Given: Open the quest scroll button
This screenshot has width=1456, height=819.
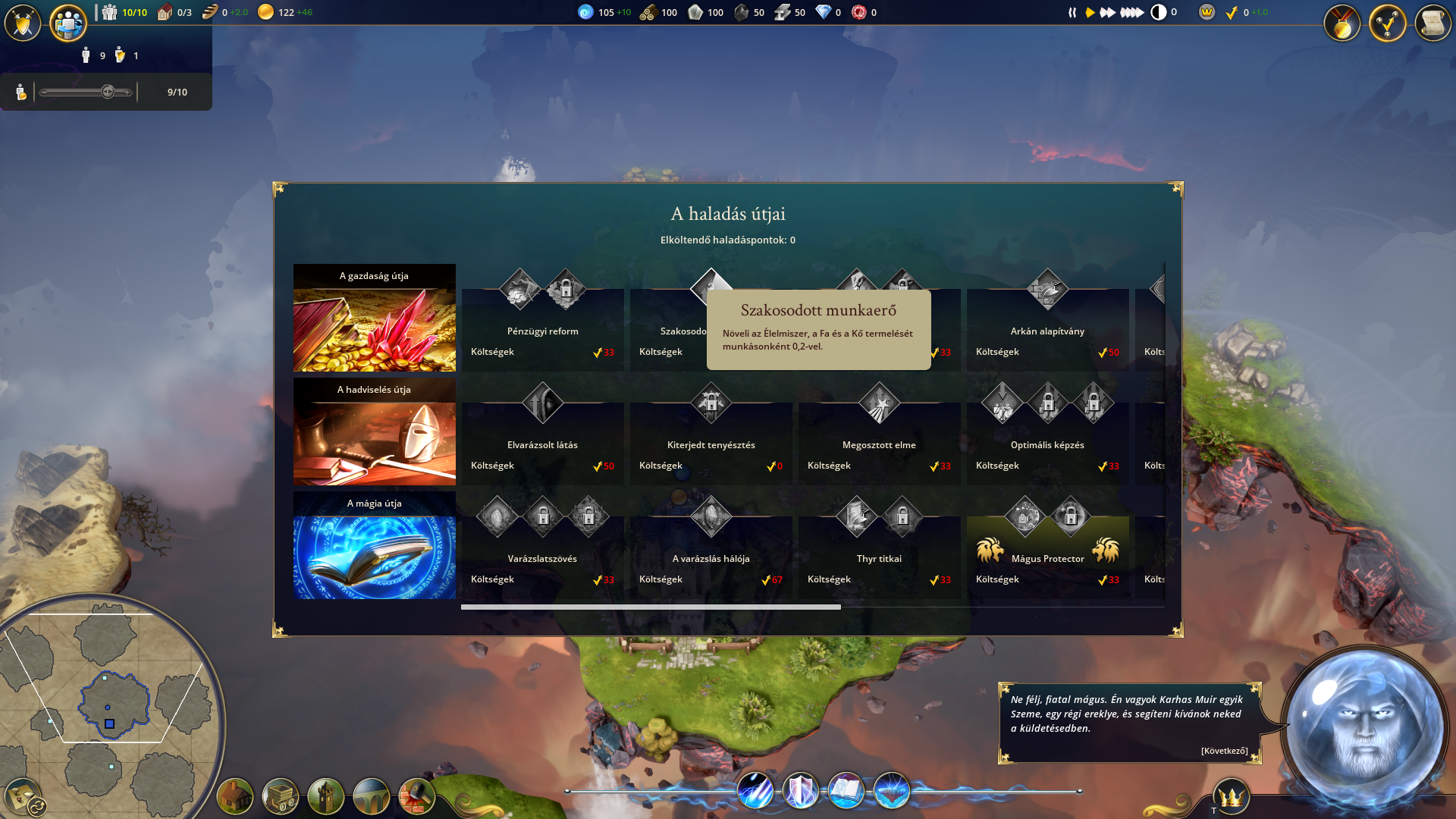Looking at the screenshot, I should pyautogui.click(x=1432, y=24).
